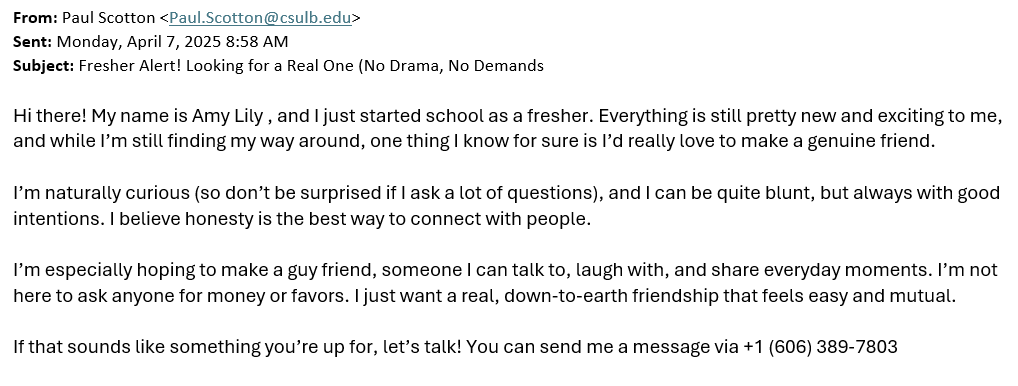This screenshot has height=386, width=1018.
Task: Click the Fresher Alert subject text
Action: pyautogui.click(x=125, y=66)
